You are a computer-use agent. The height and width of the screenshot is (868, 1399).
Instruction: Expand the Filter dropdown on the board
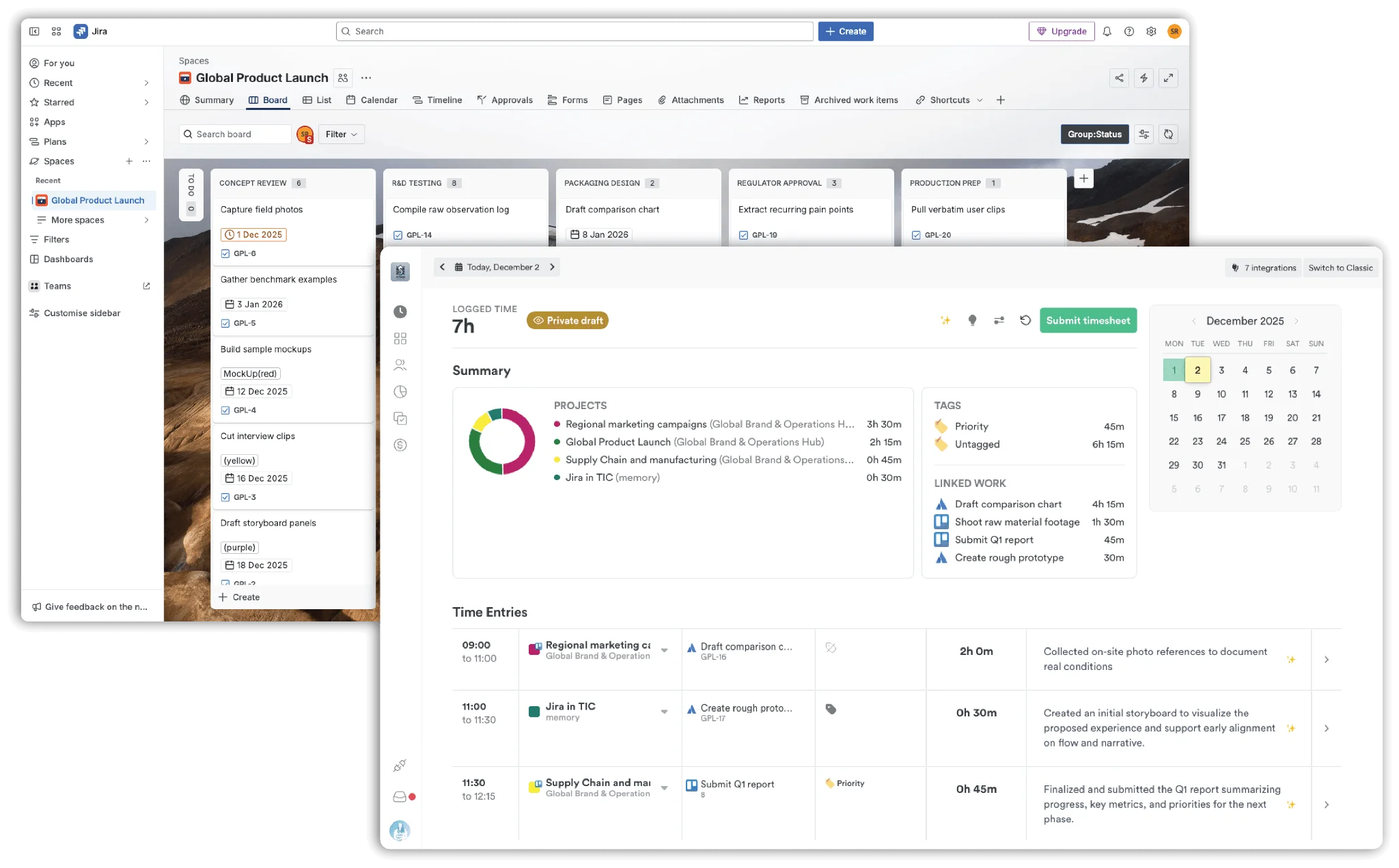click(x=341, y=134)
